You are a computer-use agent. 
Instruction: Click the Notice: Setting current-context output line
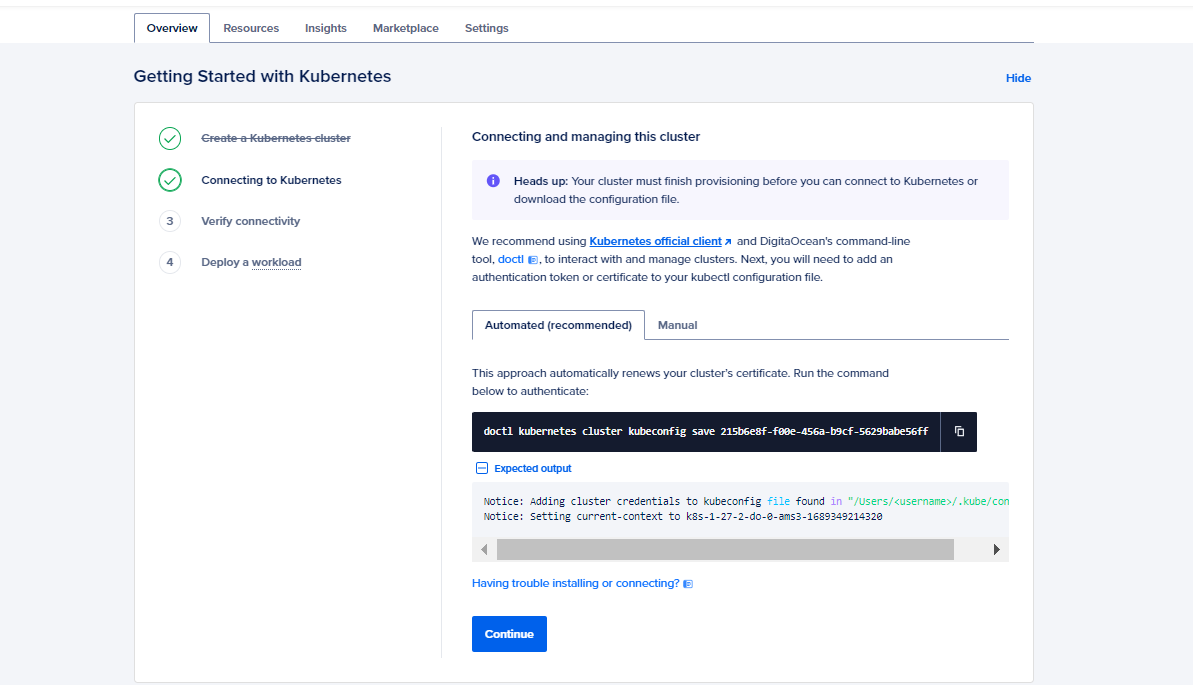pyautogui.click(x=682, y=517)
